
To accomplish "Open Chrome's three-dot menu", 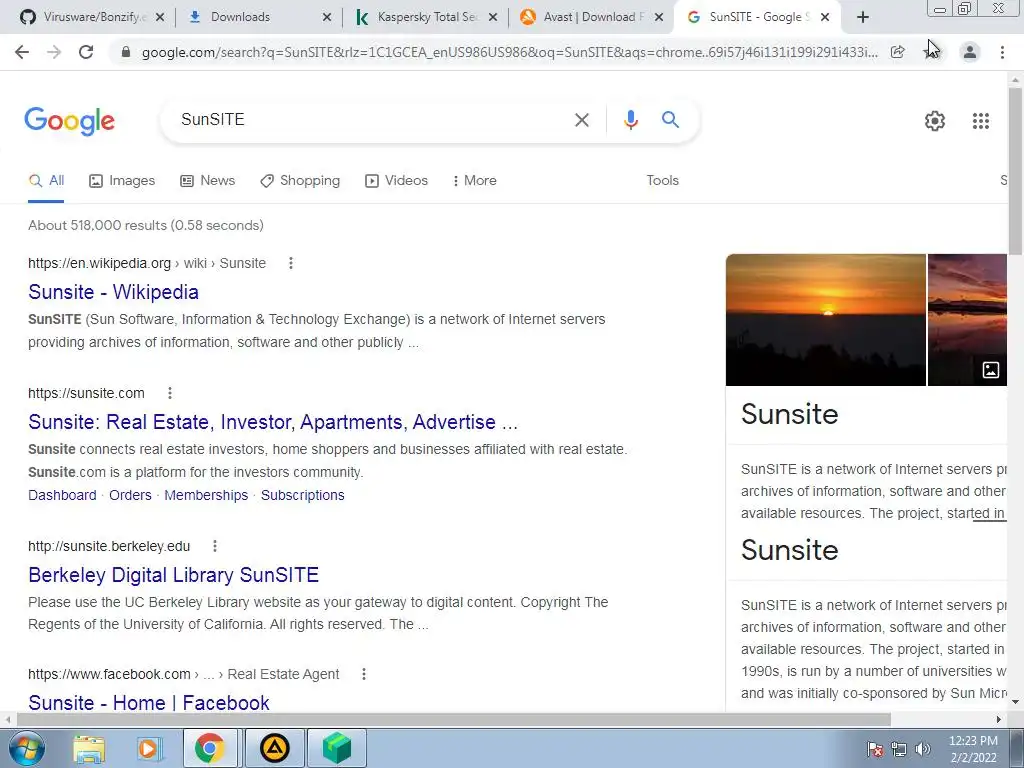I will (1002, 52).
